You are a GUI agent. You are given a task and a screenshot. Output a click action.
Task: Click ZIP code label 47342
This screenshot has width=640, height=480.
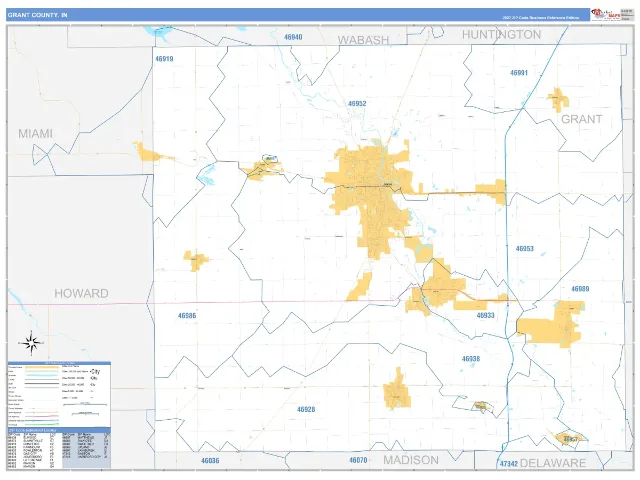[509, 464]
